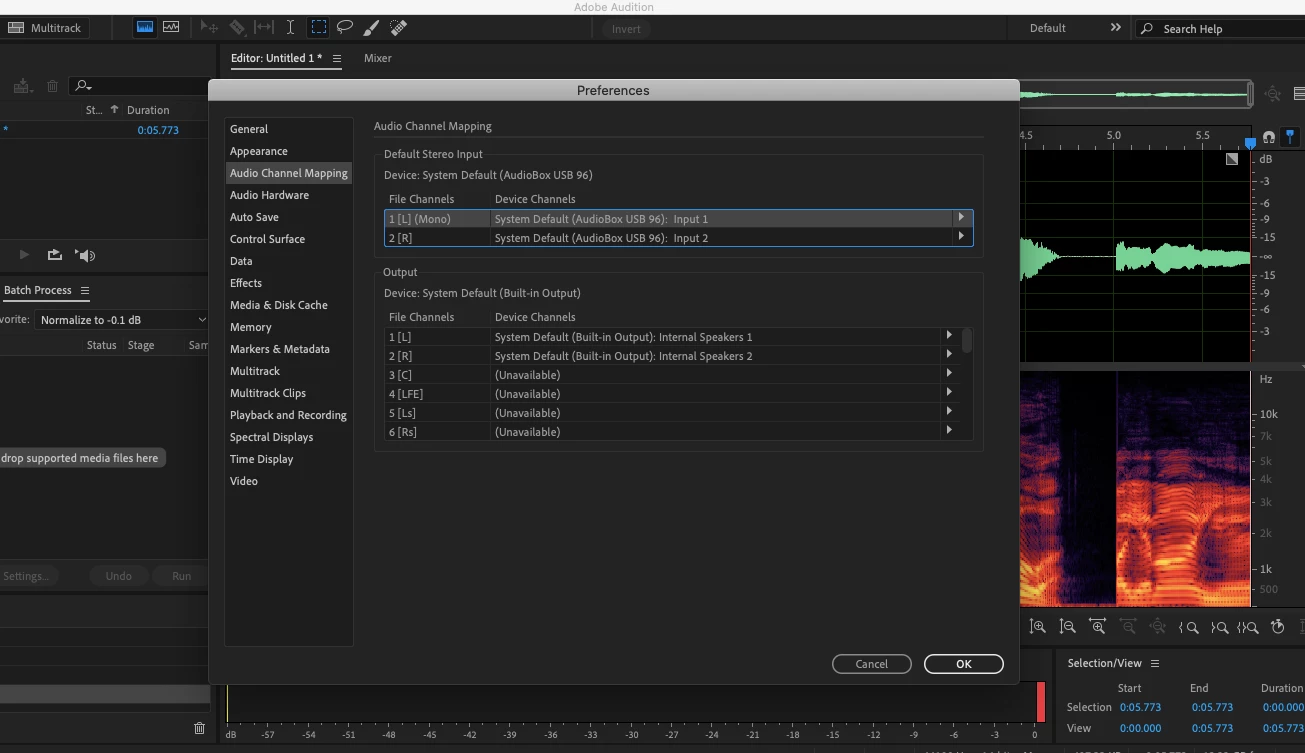Select the Move tool in toolbar
Screen dimensions: 1305x753
pyautogui.click(x=209, y=28)
